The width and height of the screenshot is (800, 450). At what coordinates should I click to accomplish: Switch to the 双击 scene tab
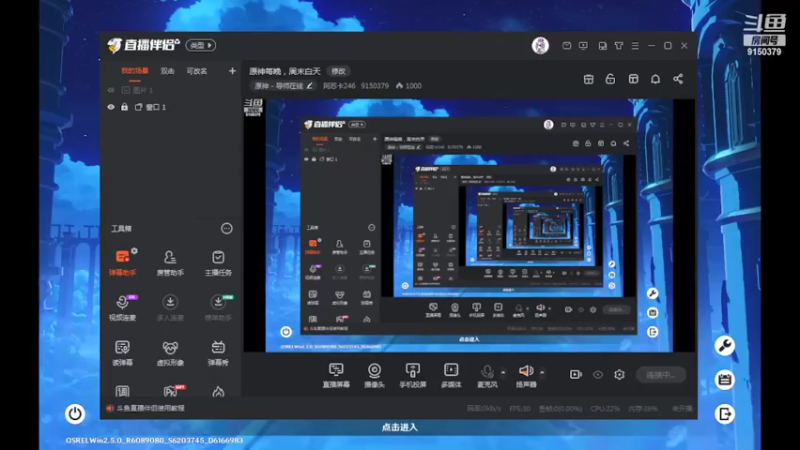click(167, 71)
